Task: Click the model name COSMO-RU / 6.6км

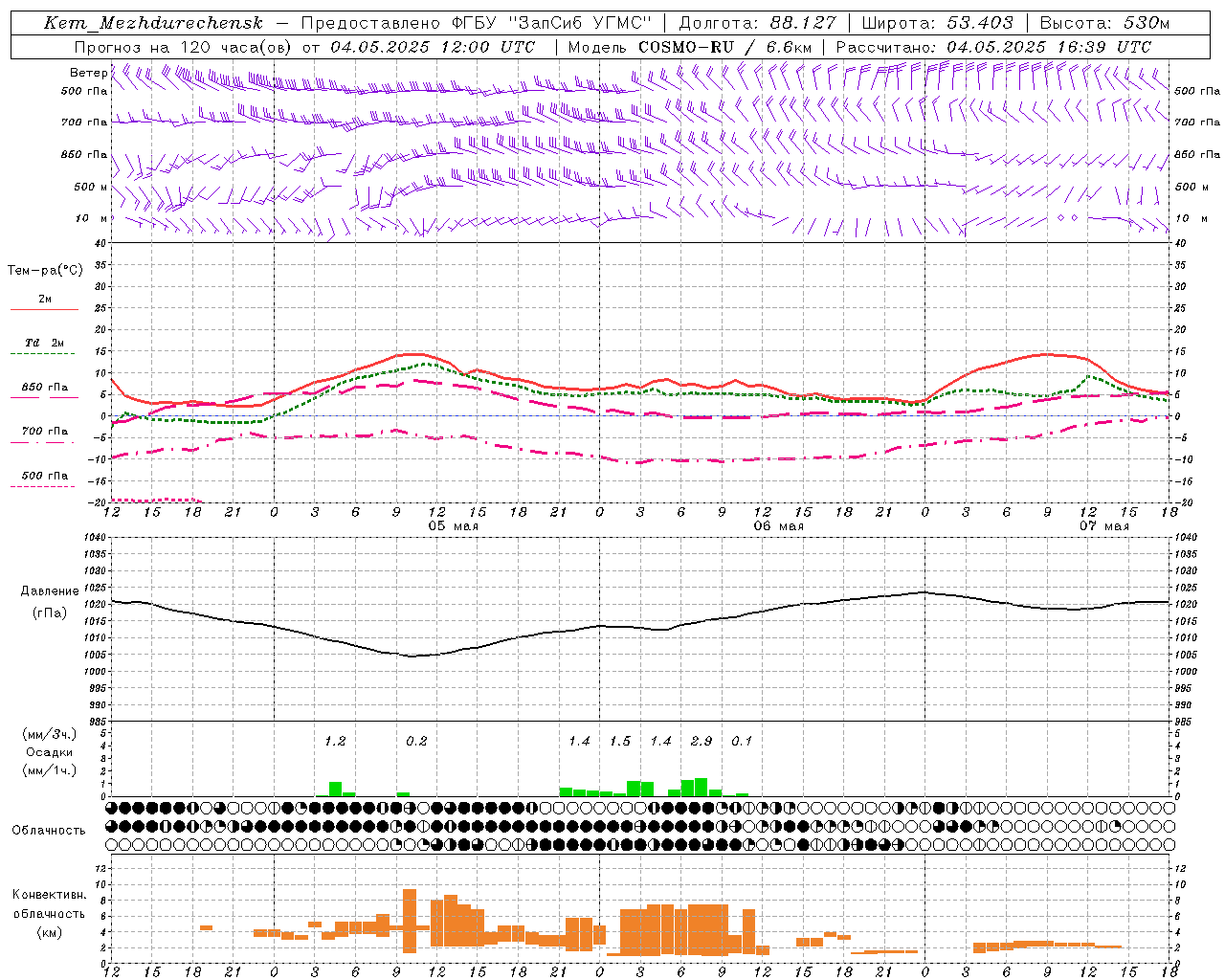Action: tap(725, 47)
